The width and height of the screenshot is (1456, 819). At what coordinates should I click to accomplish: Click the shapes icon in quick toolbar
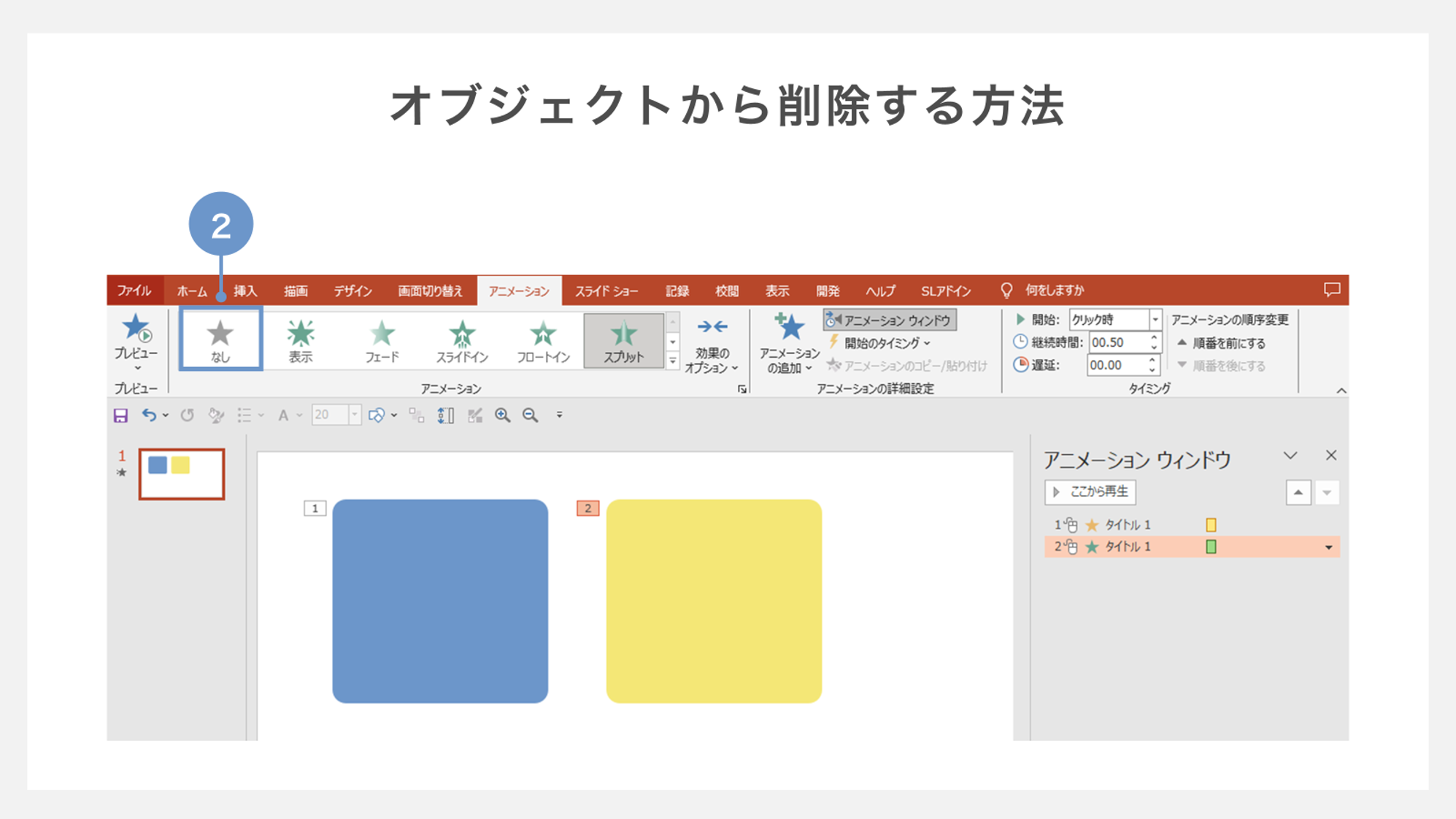coord(377,415)
